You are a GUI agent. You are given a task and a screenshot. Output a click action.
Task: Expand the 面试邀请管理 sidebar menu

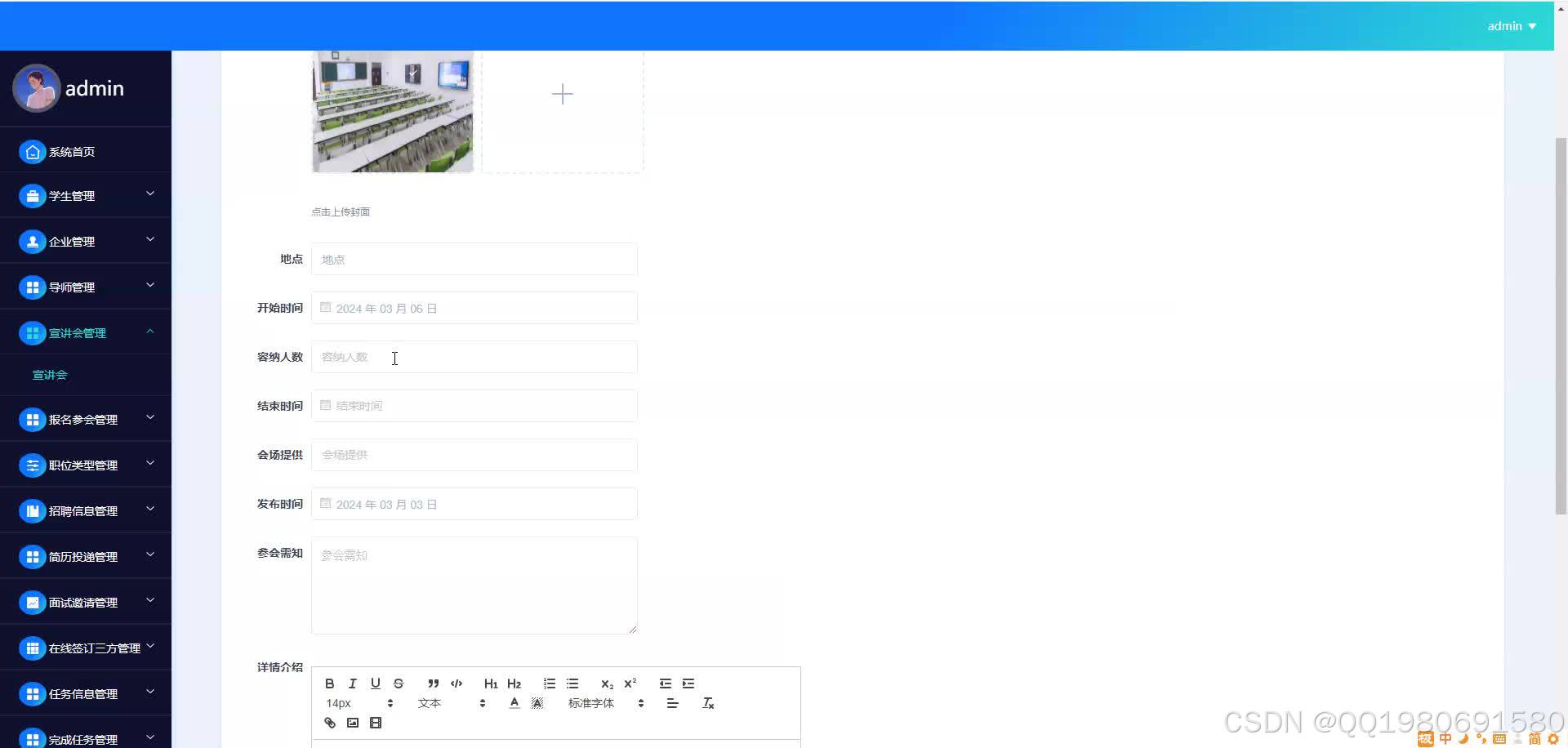tap(86, 603)
